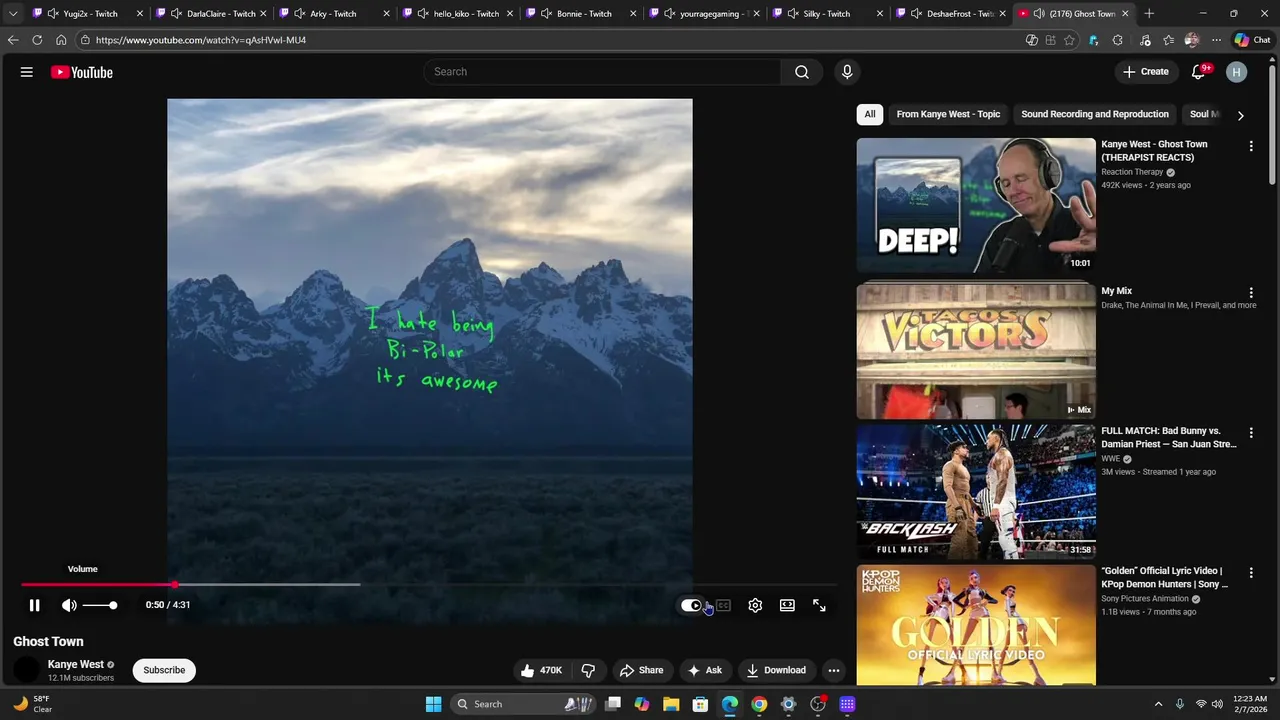The height and width of the screenshot is (720, 1280).
Task: Open a new browser tab
Action: pos(1149,14)
